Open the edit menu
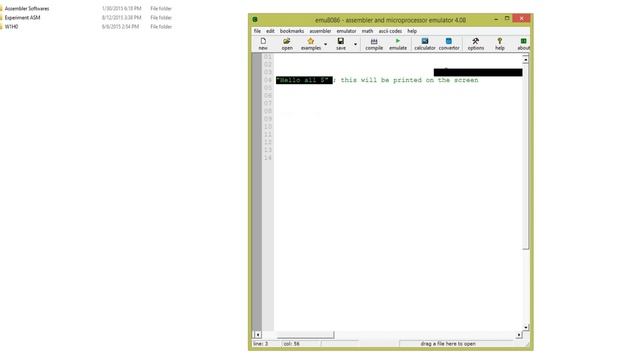The width and height of the screenshot is (640, 360). tap(270, 31)
